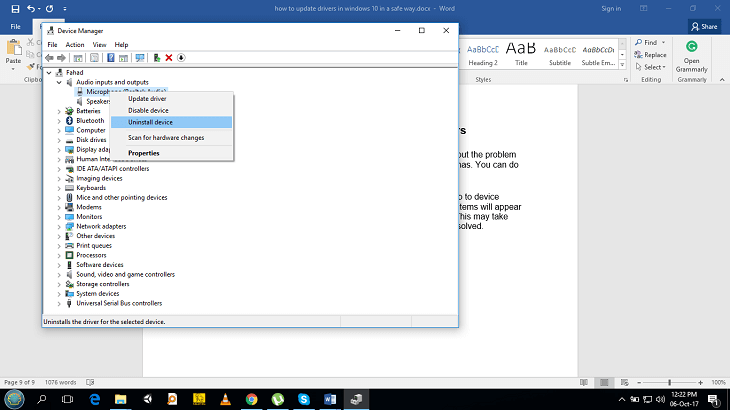Click the blue Help question mark toolbar icon
The image size is (730, 410).
pos(111,58)
